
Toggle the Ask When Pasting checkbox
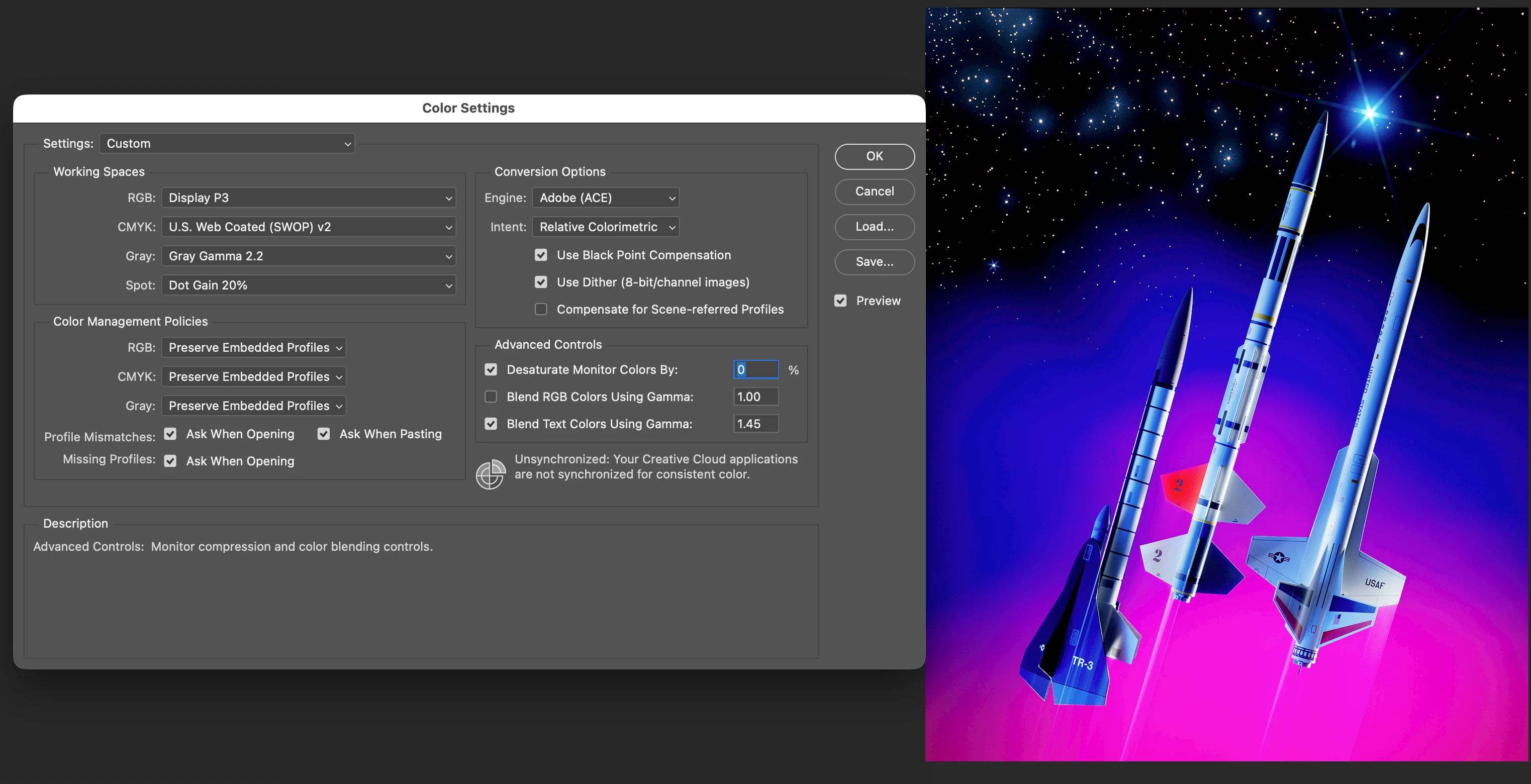point(324,435)
